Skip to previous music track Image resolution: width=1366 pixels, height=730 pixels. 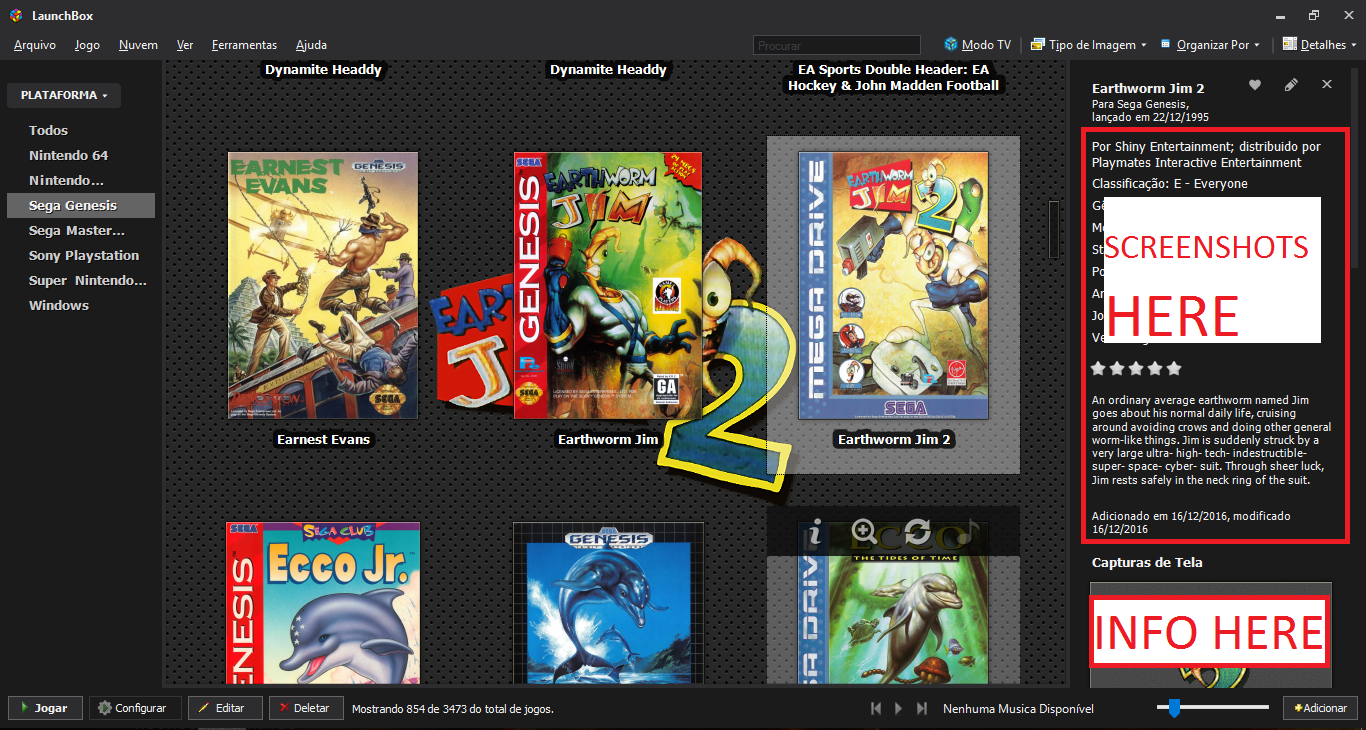coord(876,708)
